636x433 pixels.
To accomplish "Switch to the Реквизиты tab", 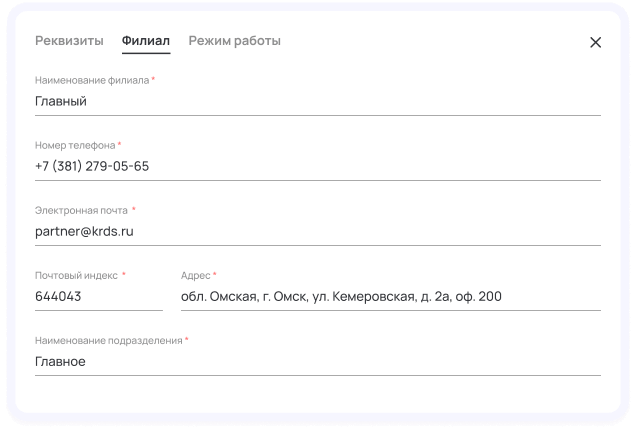I will pyautogui.click(x=69, y=41).
